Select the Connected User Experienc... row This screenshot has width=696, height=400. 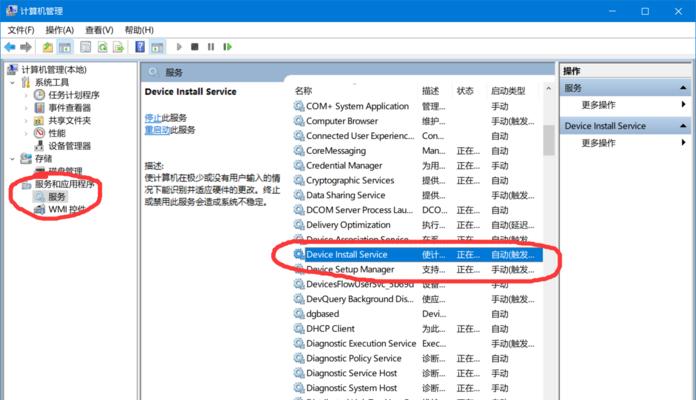[417, 136]
